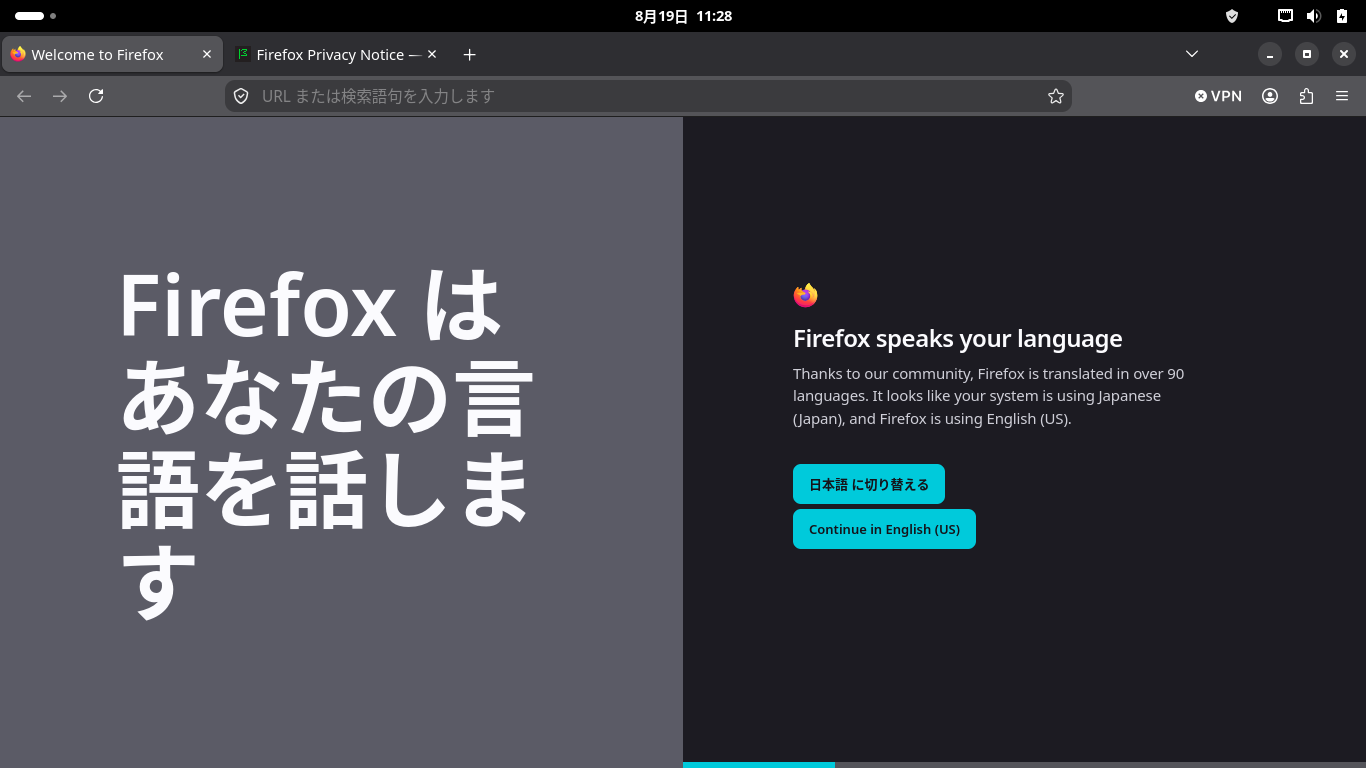Choose Continue in English (US)
Viewport: 1366px width, 768px height.
click(884, 529)
